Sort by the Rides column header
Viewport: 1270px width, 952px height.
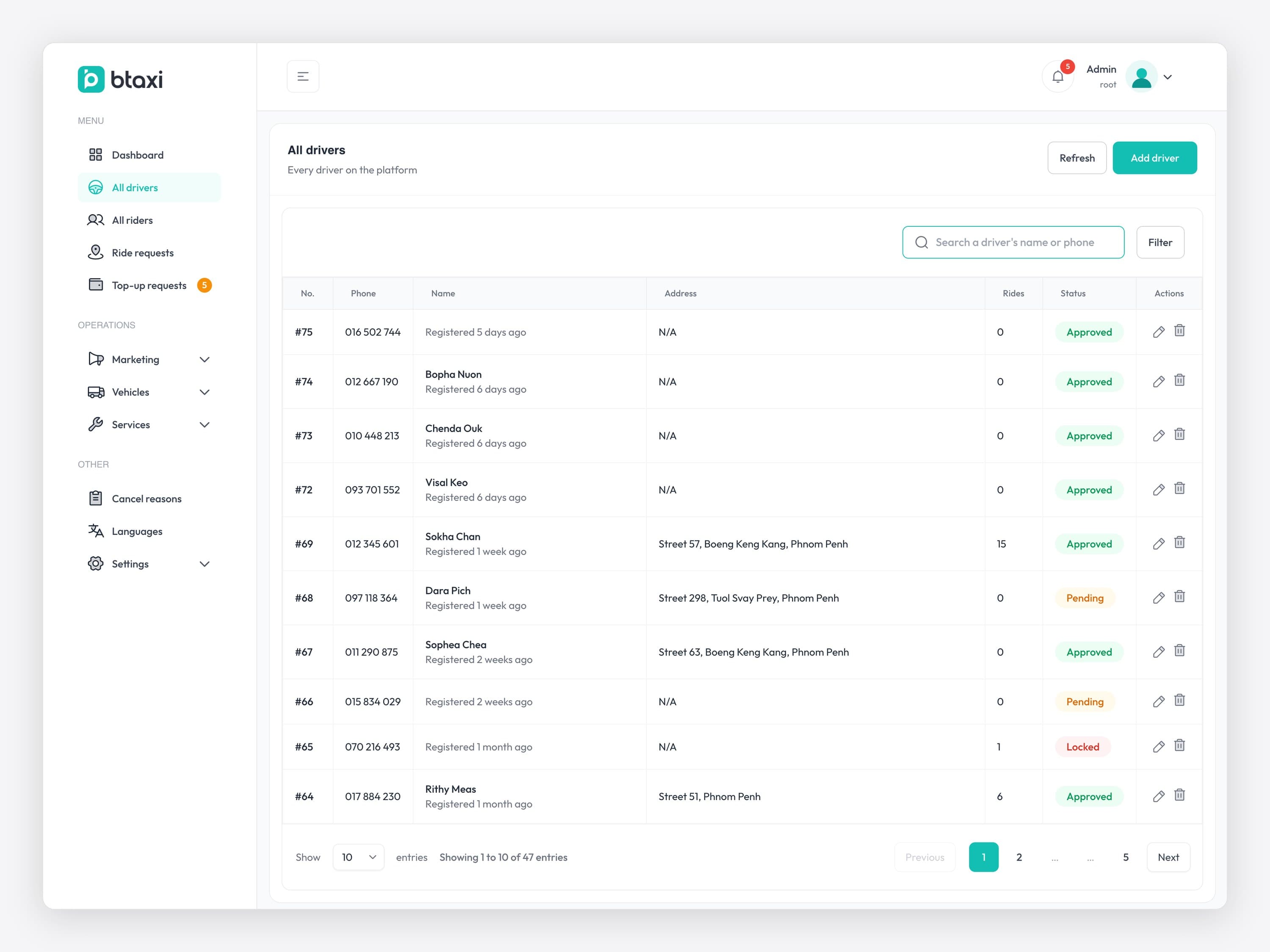(x=1013, y=293)
